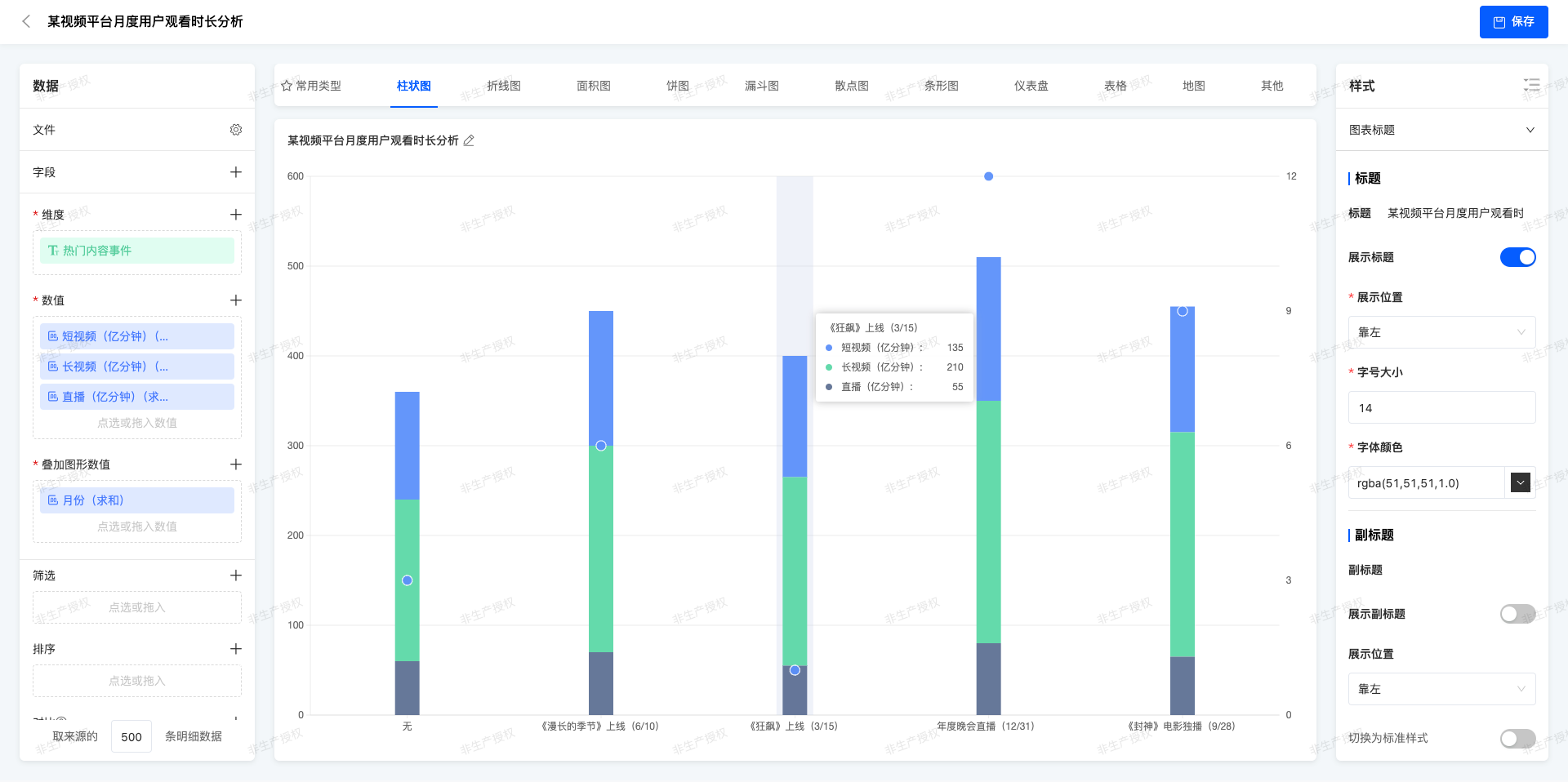Viewport: 1568px width, 782px height.
Task: Add a new field with plus icon
Action: click(236, 172)
